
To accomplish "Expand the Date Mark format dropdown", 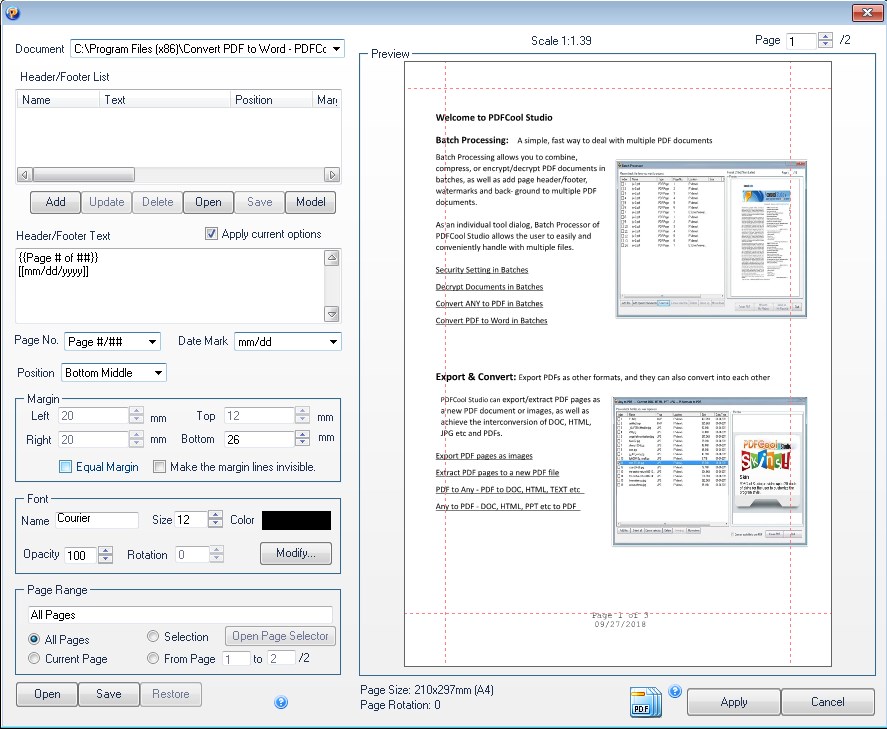I will pyautogui.click(x=333, y=342).
